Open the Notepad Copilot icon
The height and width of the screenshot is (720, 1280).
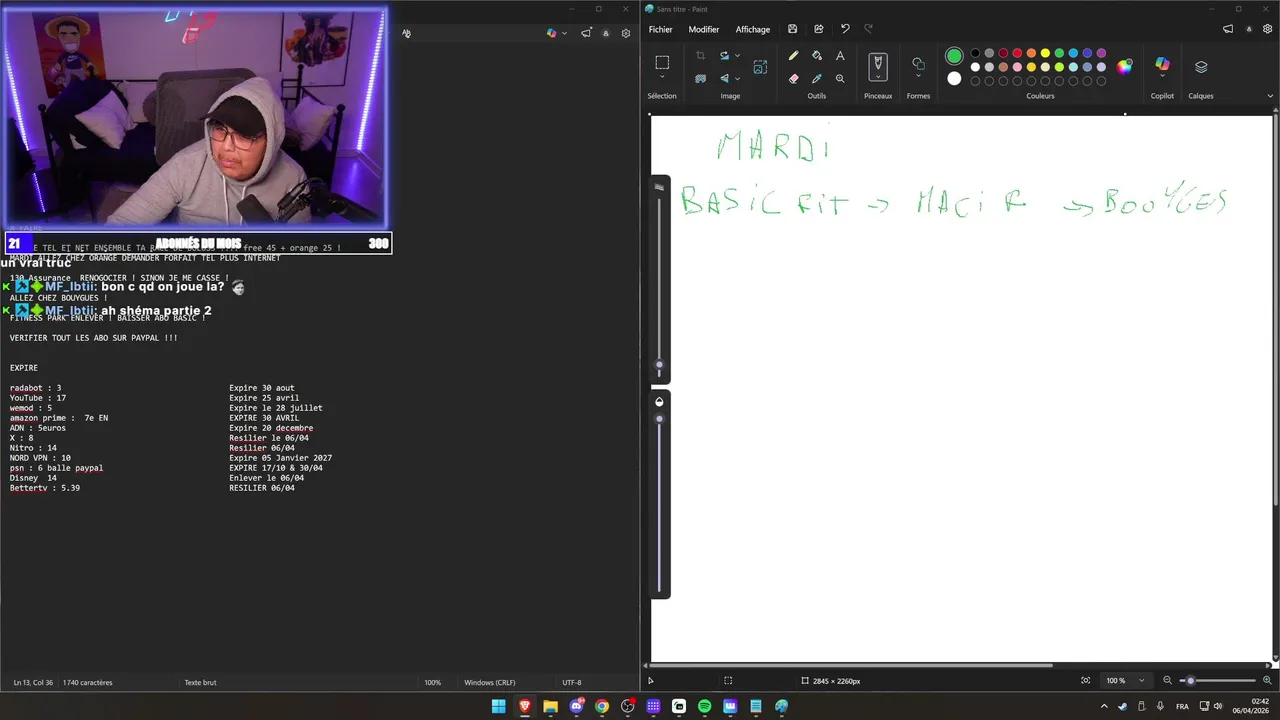[x=551, y=33]
